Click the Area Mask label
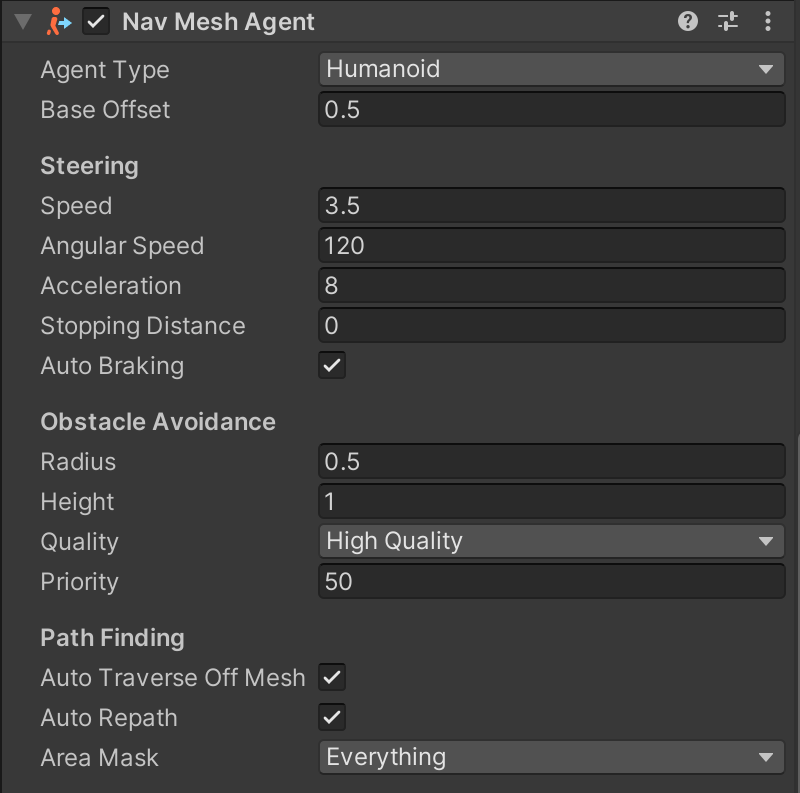The width and height of the screenshot is (800, 793). [x=99, y=758]
